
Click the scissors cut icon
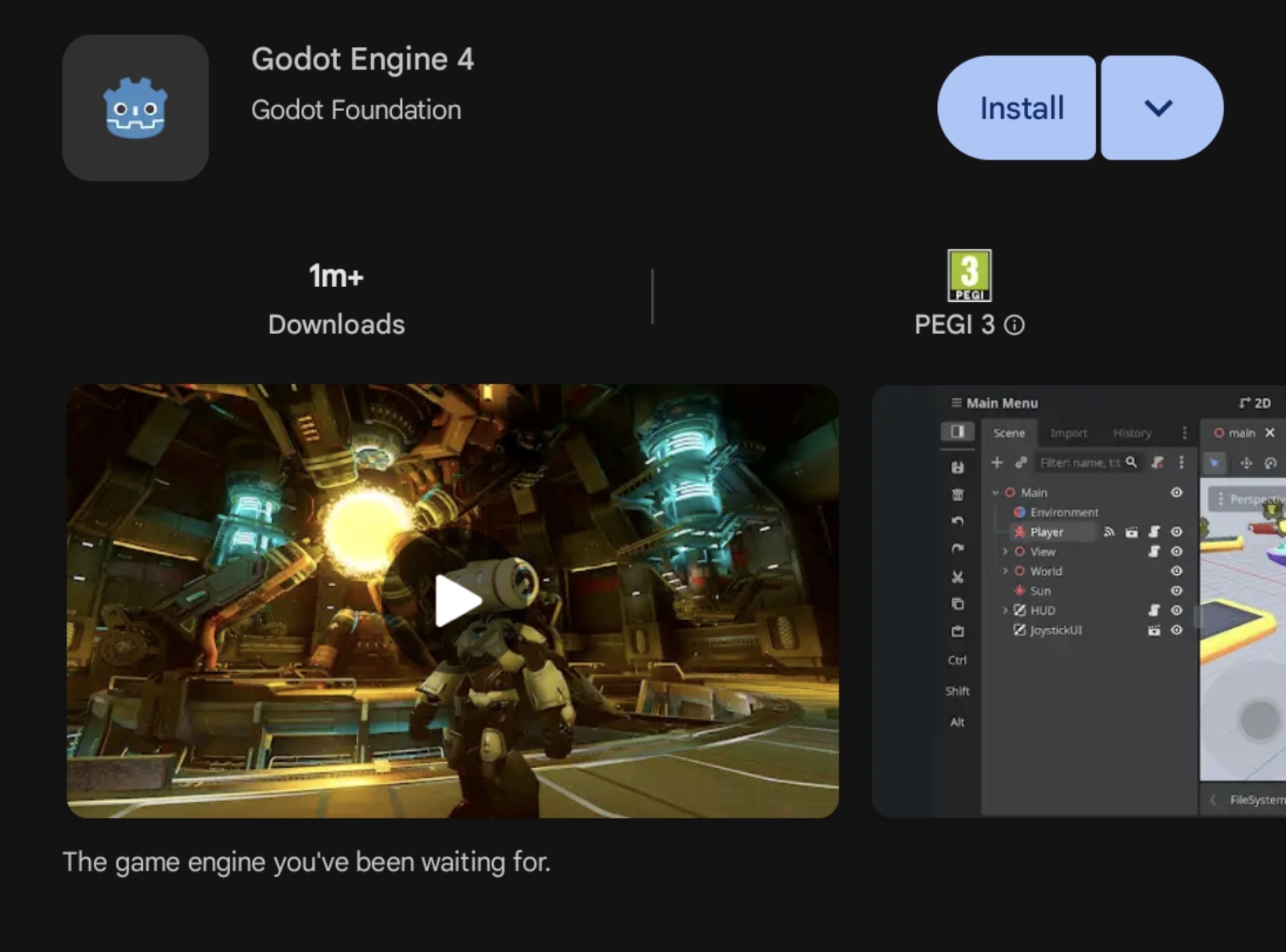(957, 577)
